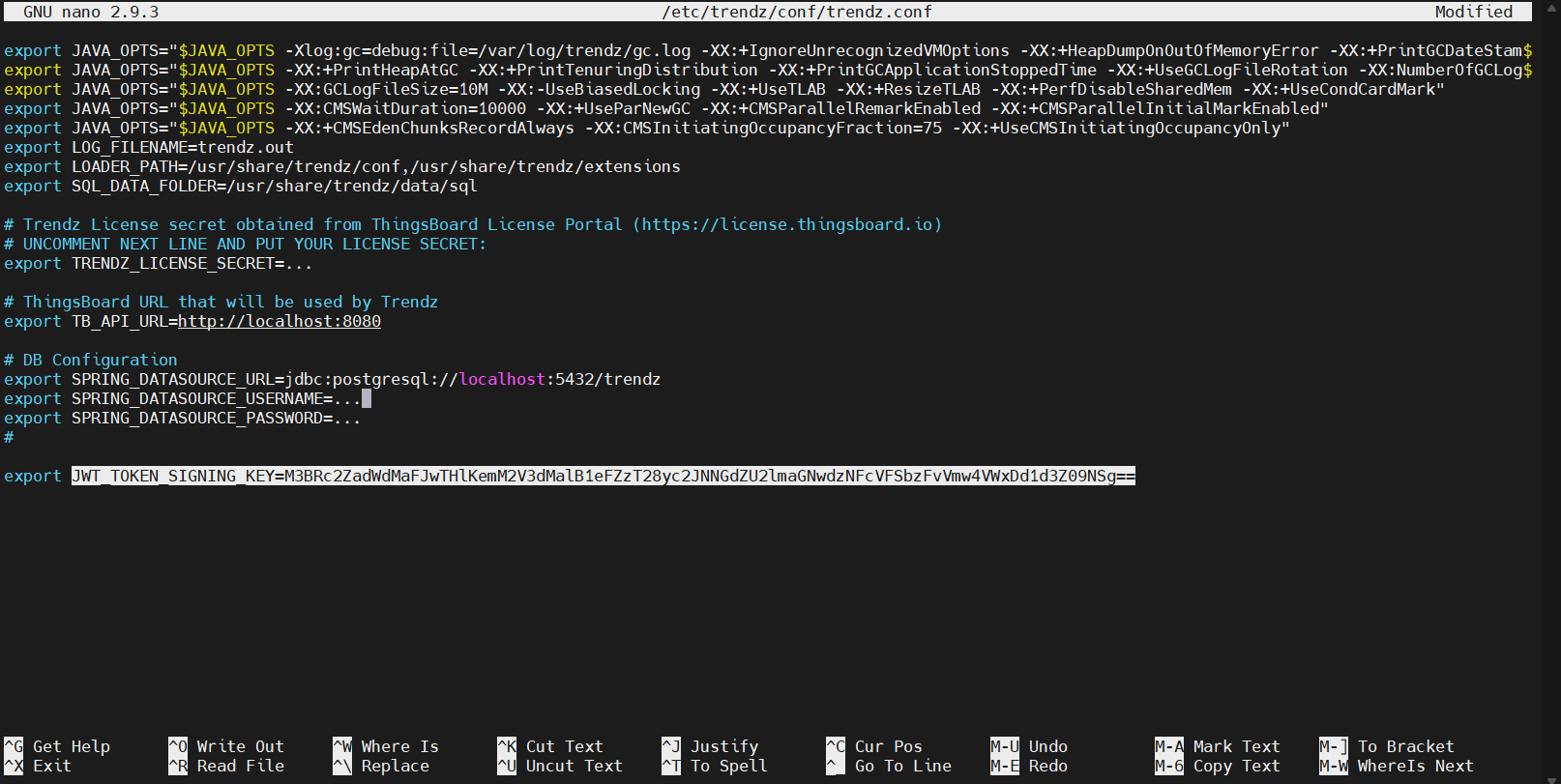Click the pink localhost in the datasource URL

tap(502, 379)
